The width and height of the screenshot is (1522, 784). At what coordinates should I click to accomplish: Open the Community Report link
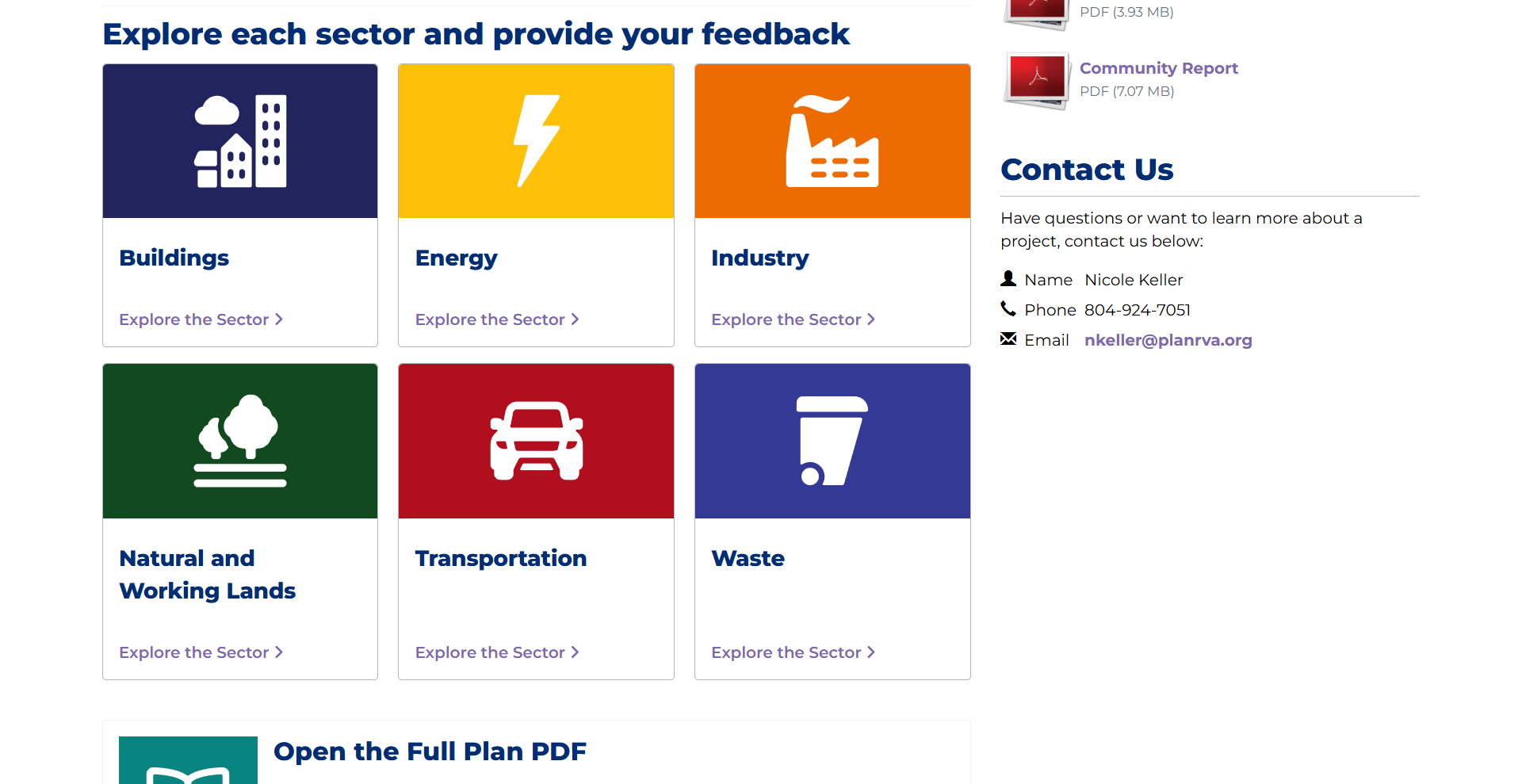pyautogui.click(x=1158, y=68)
